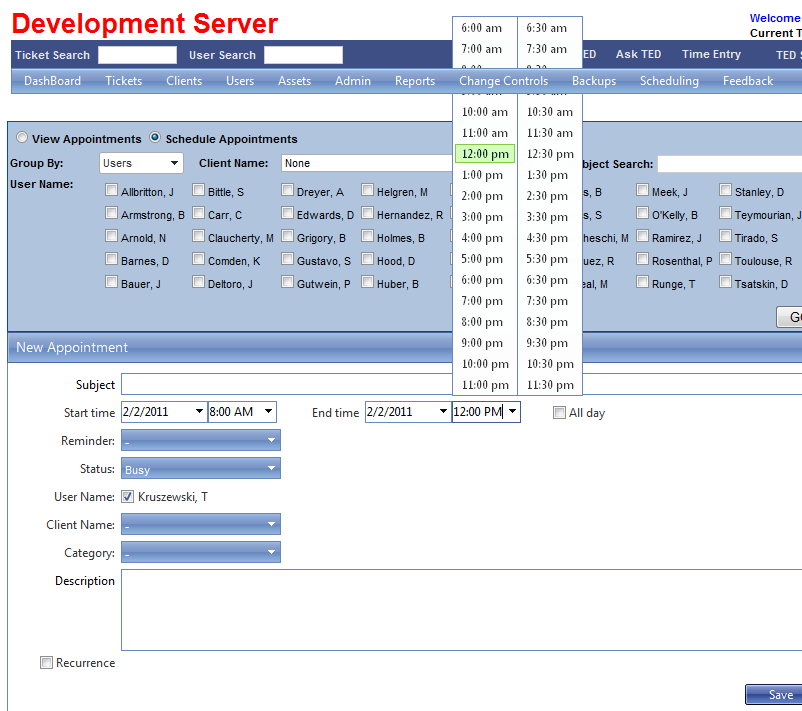Open the Reports menu
This screenshot has height=711, width=802.
click(x=414, y=81)
